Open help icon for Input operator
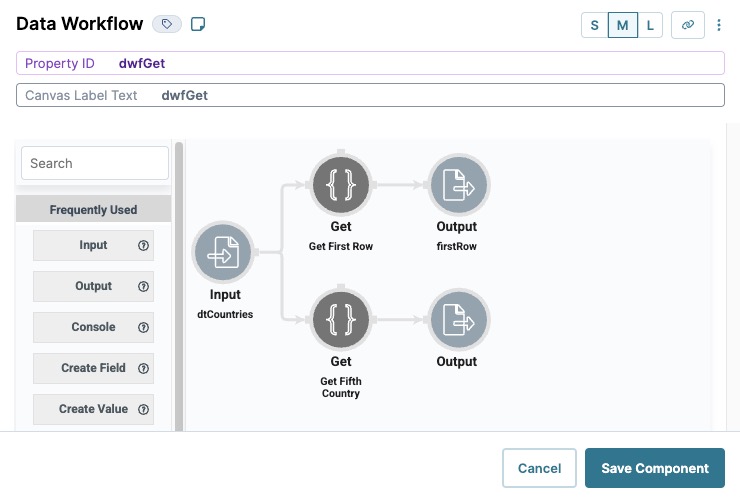Screen dimensions: 740x497 click(x=143, y=245)
